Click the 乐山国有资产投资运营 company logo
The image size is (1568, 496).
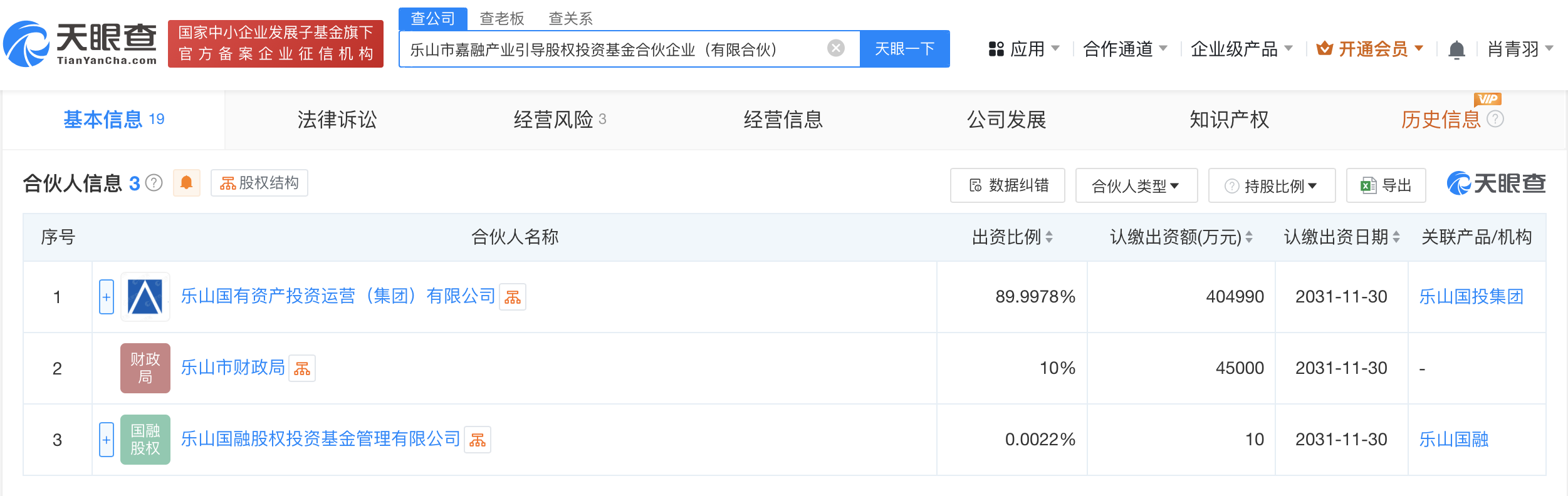tap(145, 297)
